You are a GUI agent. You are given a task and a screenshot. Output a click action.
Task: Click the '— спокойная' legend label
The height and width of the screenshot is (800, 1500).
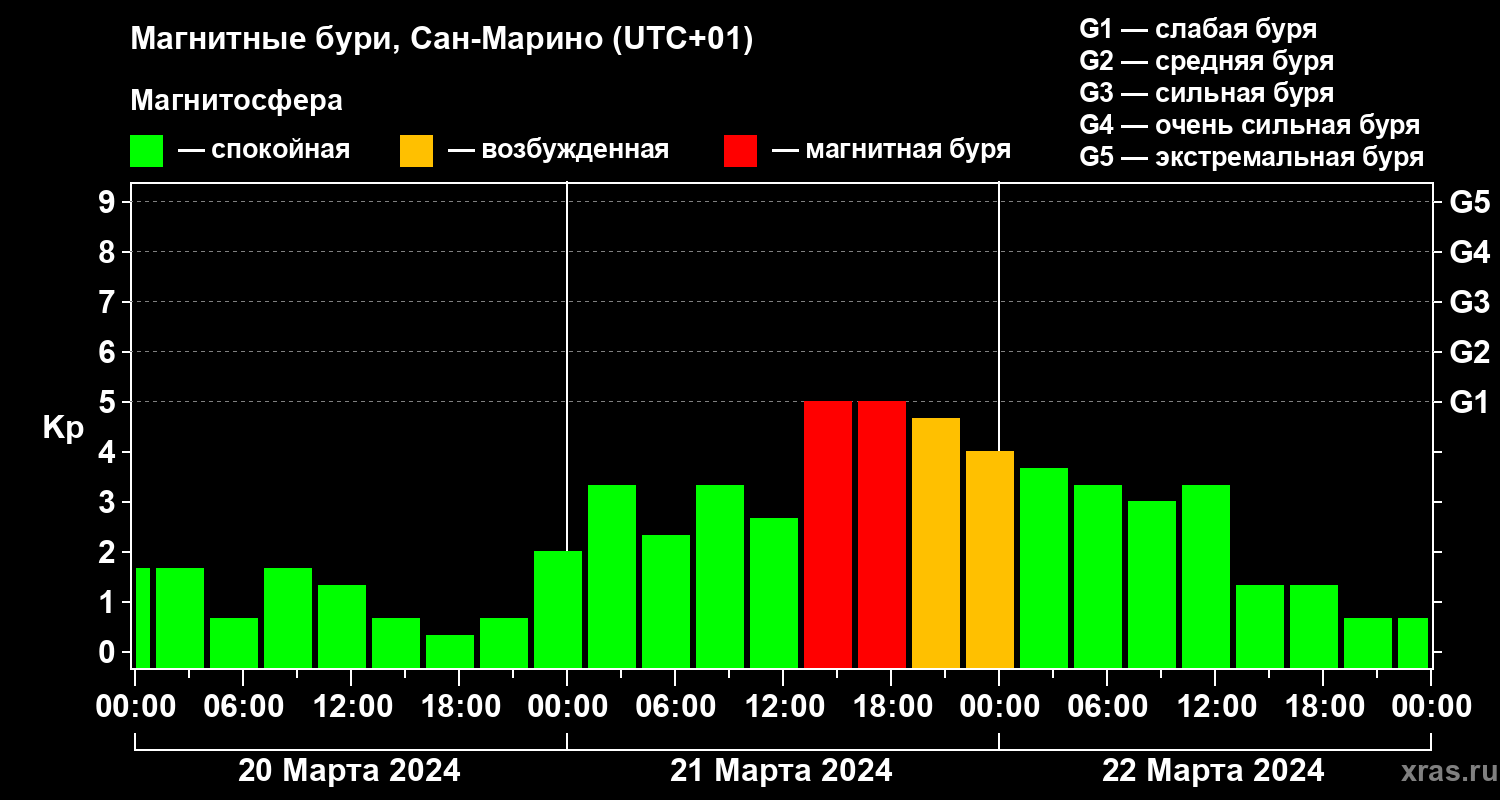click(264, 151)
